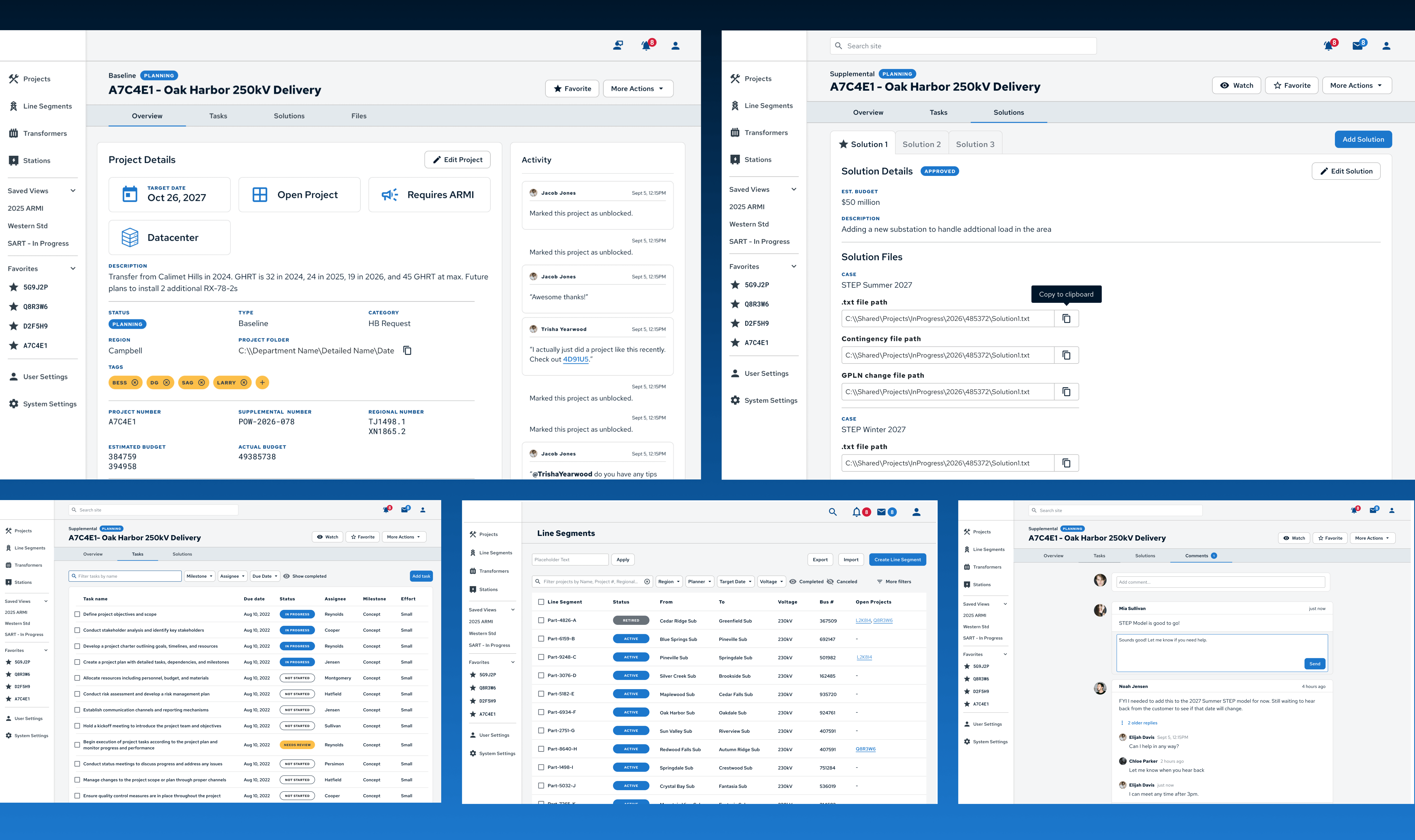Click Create Line Segment button
Viewport: 1415px width, 840px height.
[x=897, y=559]
